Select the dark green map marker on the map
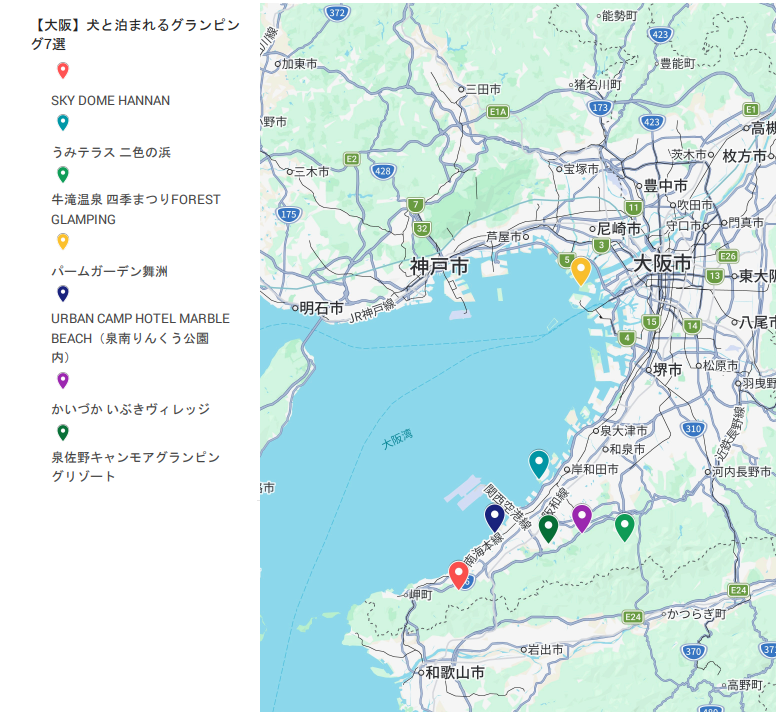 [x=548, y=528]
